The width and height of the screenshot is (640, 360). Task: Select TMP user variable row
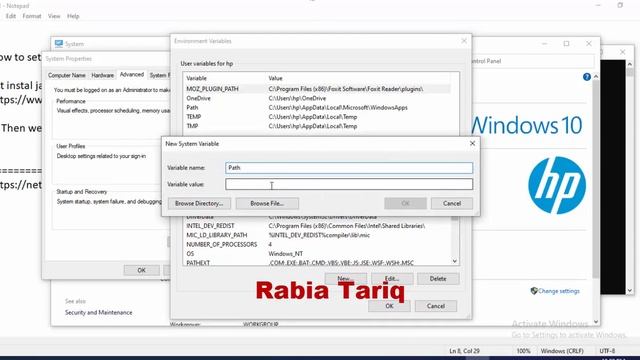point(318,126)
